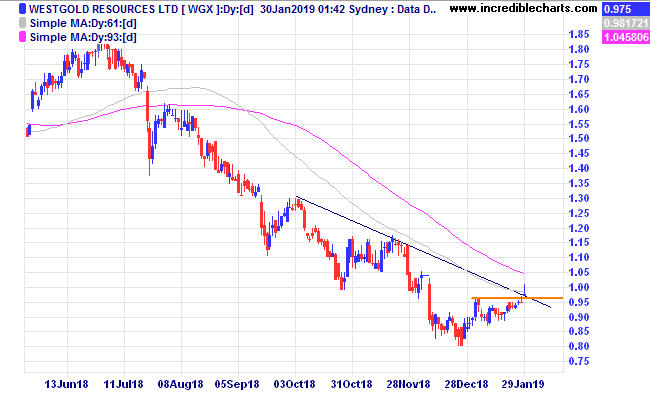Click the 1.60 price axis label
651x395 pixels.
click(579, 109)
